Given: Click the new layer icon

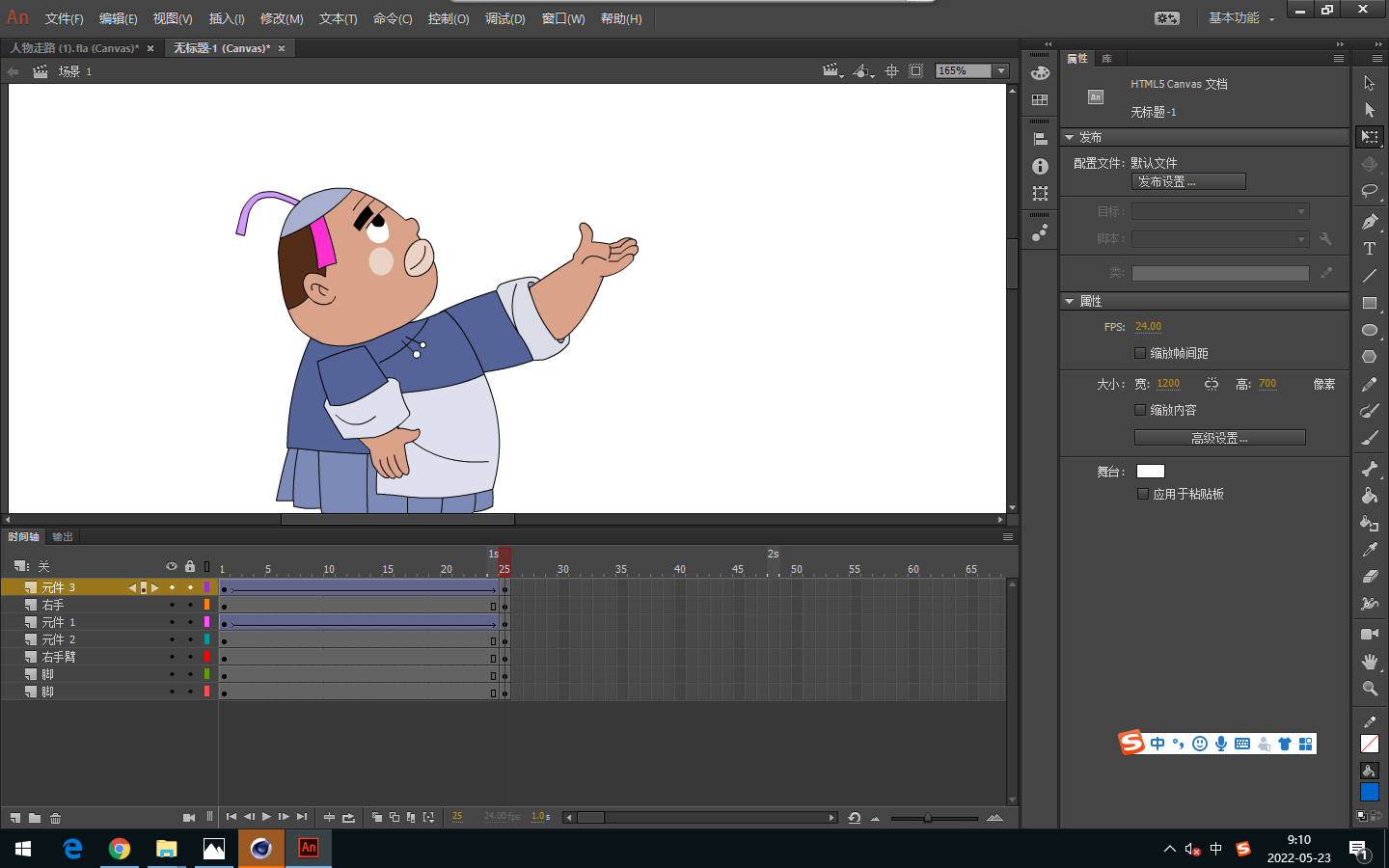Looking at the screenshot, I should (15, 818).
